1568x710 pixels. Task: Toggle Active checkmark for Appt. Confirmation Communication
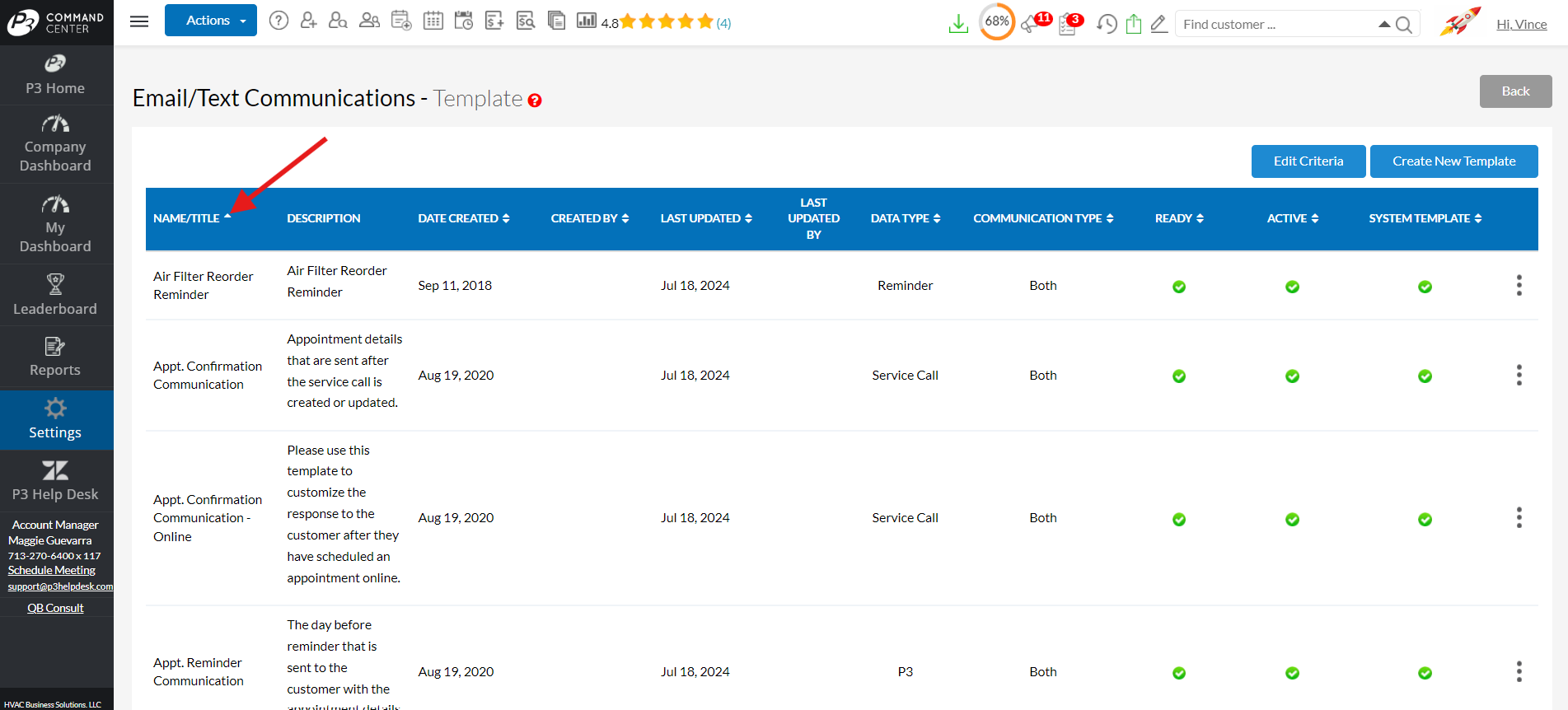(1292, 376)
